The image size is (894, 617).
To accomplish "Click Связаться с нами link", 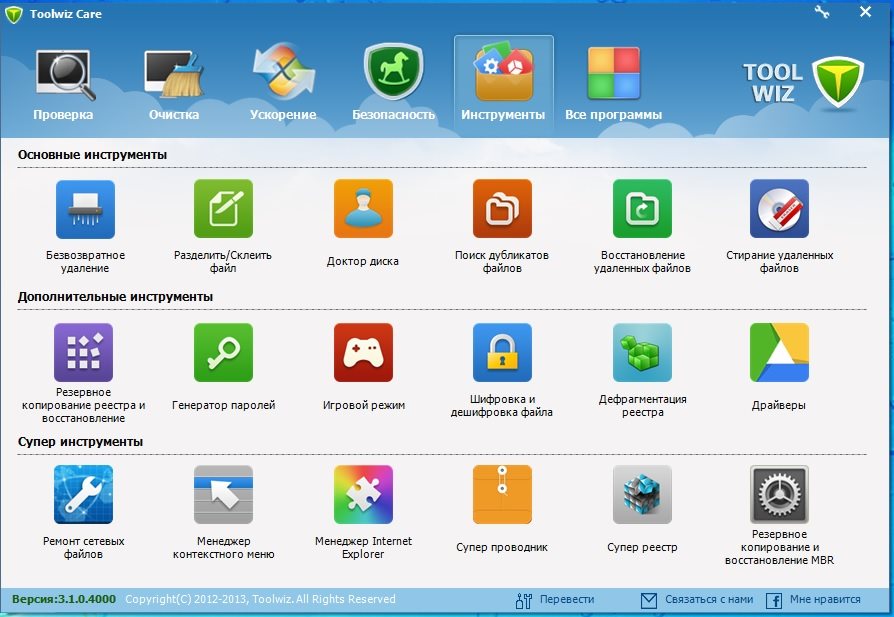I will coord(697,599).
